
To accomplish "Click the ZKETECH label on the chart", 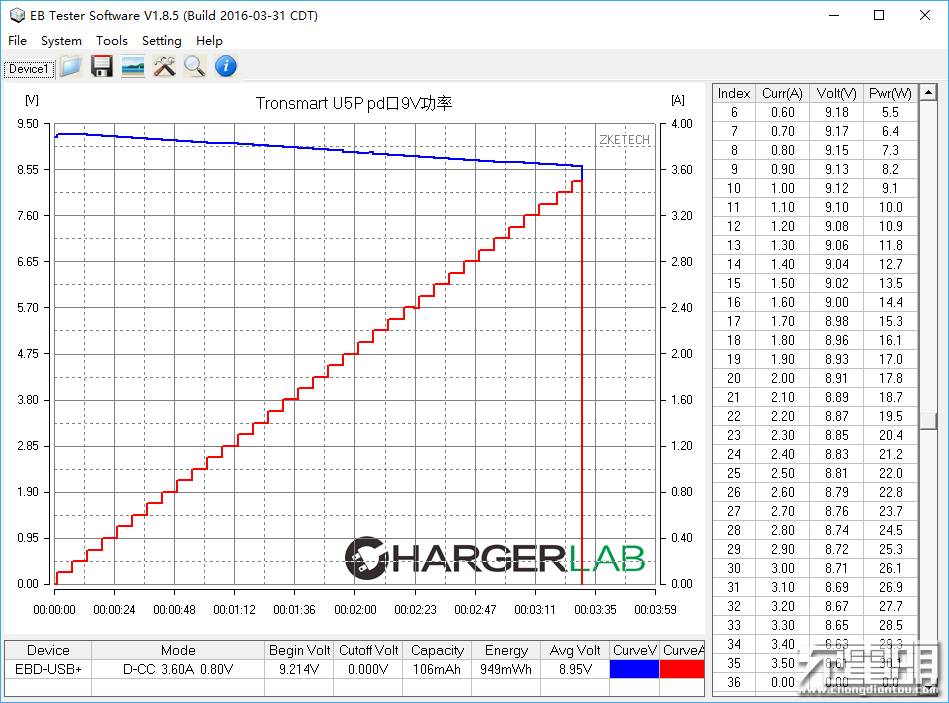I will pyautogui.click(x=624, y=140).
